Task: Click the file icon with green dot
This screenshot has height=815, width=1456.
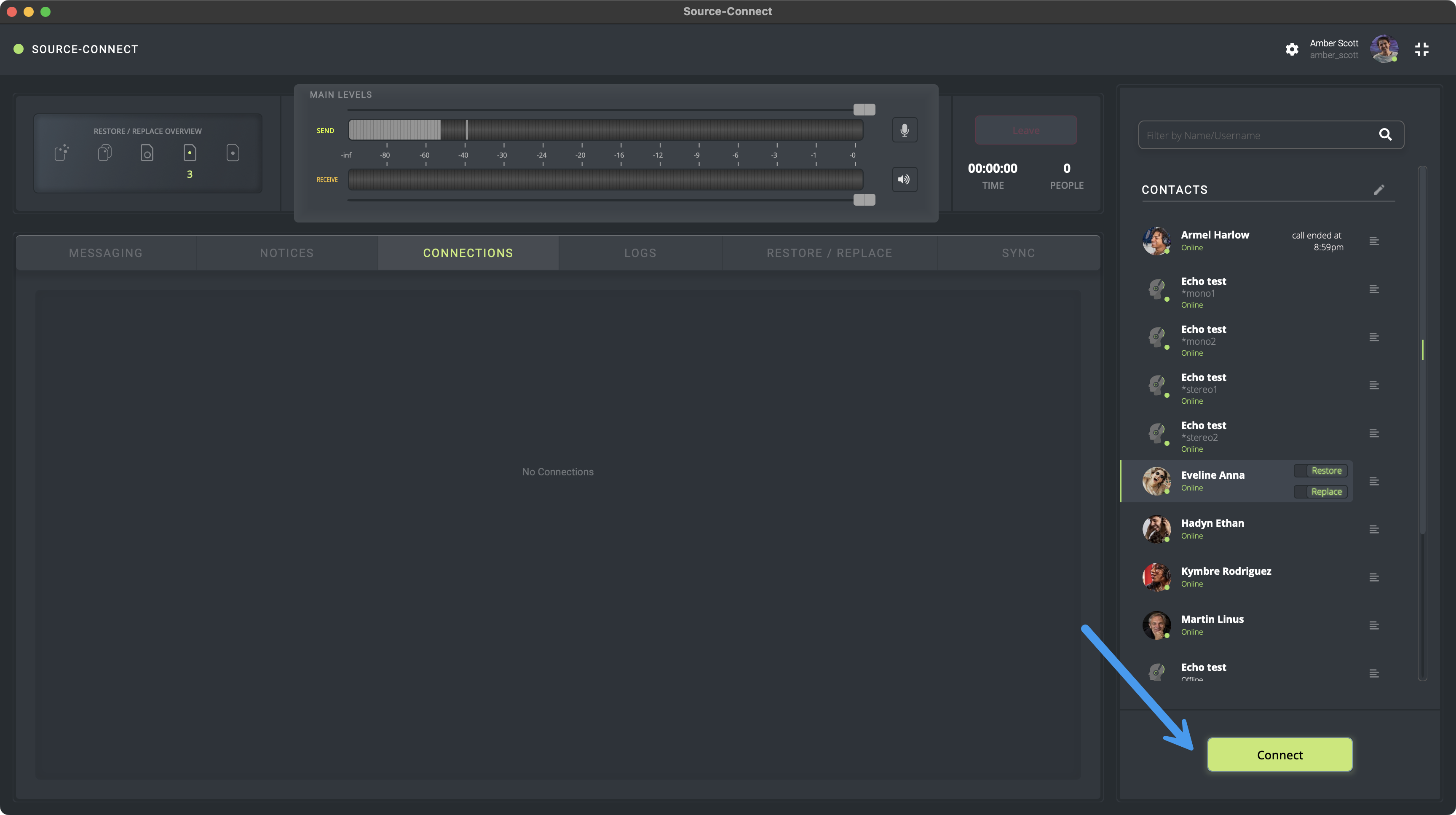Action: (x=190, y=153)
